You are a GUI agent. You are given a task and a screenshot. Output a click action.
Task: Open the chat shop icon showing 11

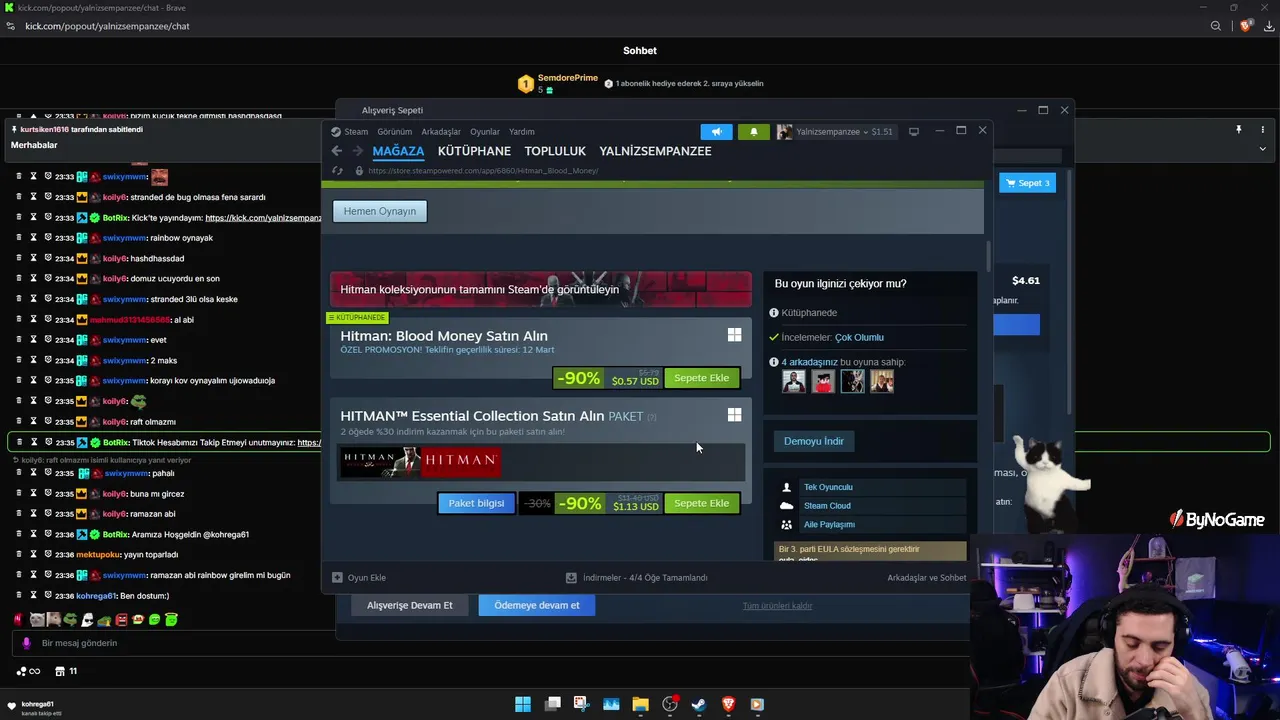click(x=66, y=671)
